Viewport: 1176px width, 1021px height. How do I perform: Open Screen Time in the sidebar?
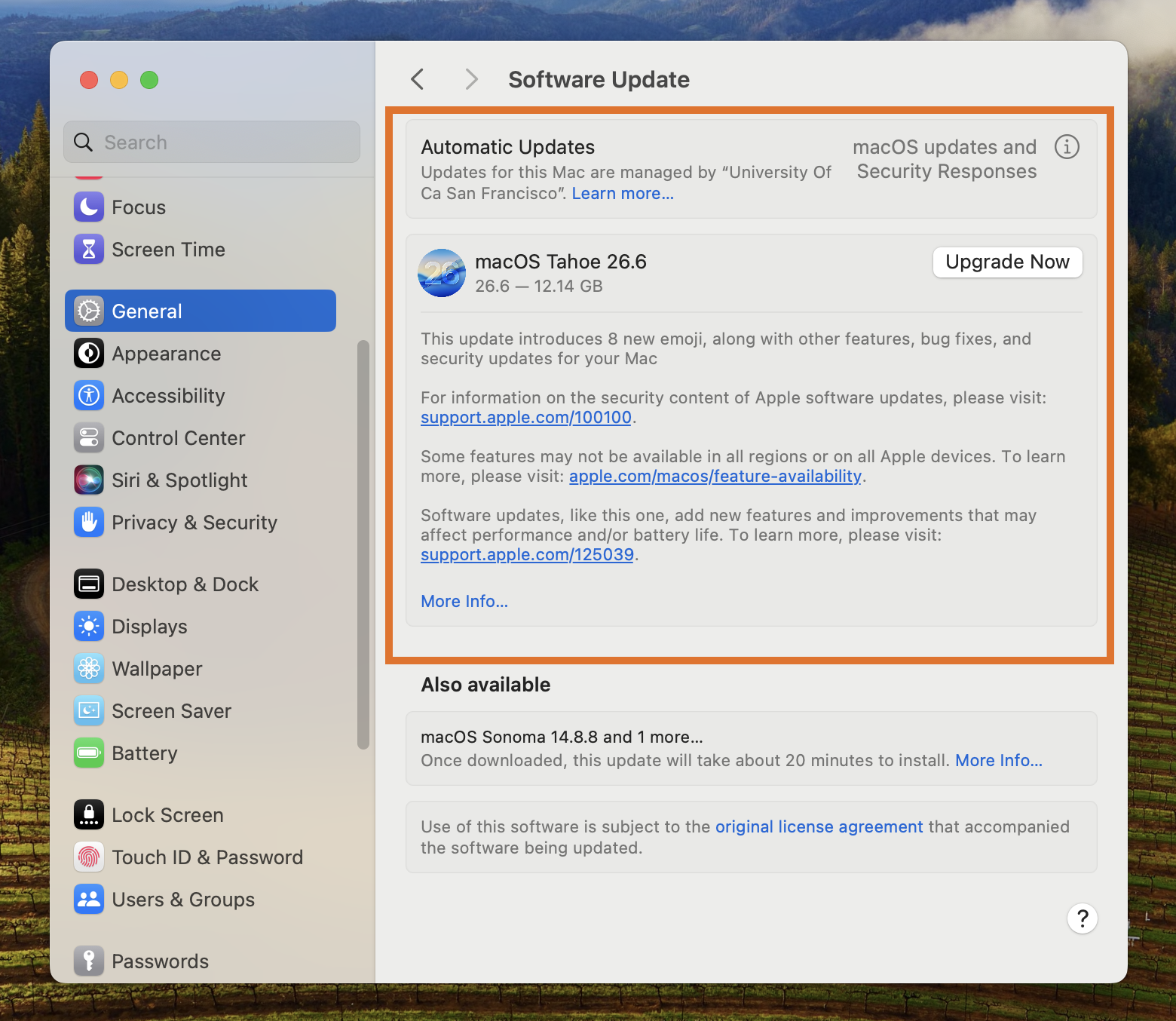tap(200, 250)
